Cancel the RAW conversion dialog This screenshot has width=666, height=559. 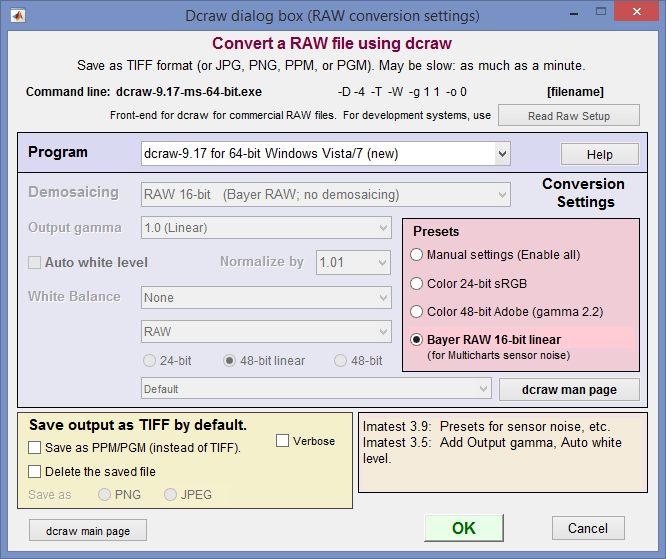[x=588, y=528]
